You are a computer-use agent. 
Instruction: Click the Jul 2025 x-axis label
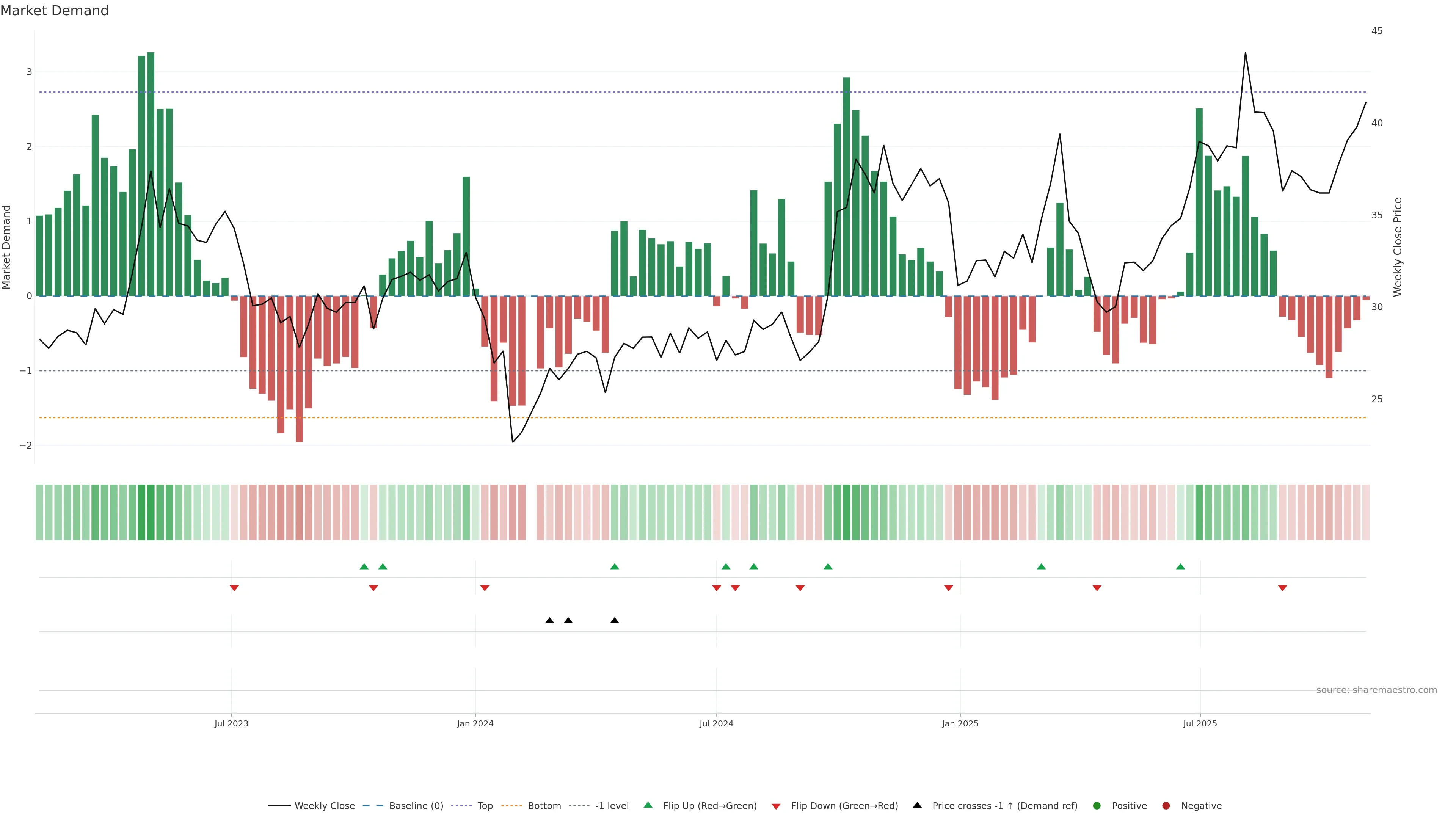pos(1200,723)
